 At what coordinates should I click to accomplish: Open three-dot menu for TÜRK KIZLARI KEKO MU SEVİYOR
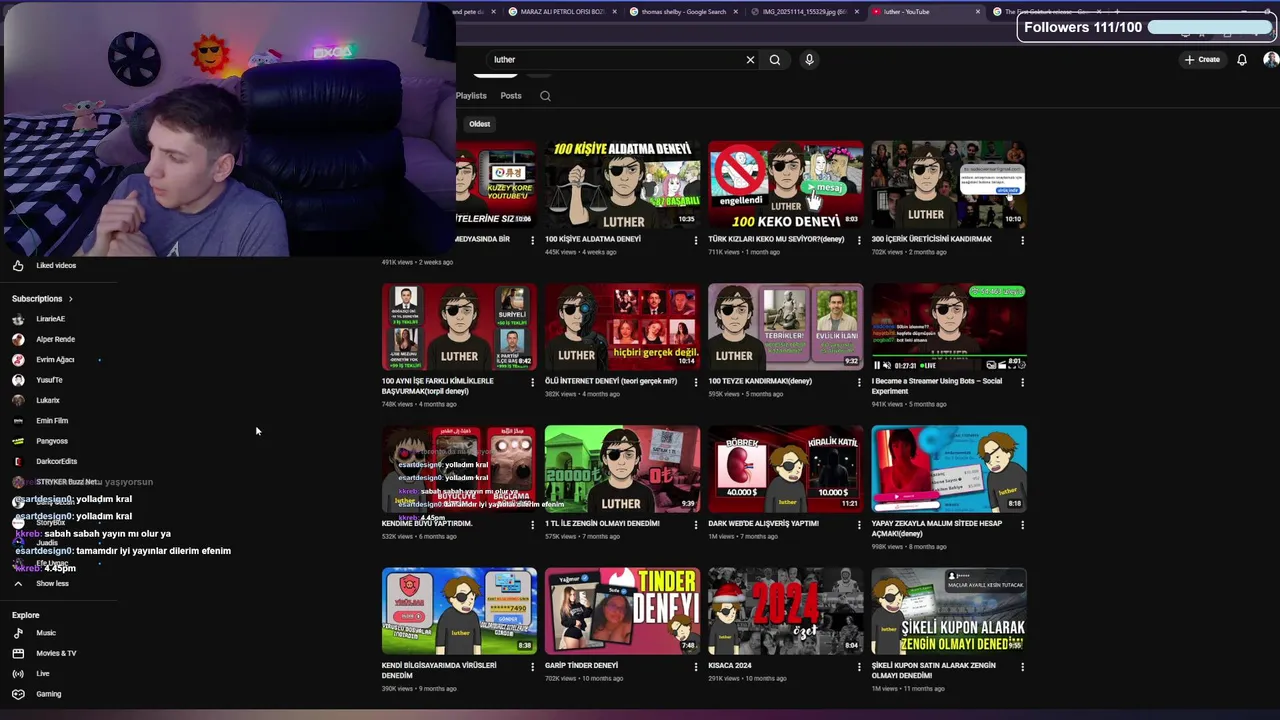[859, 240]
